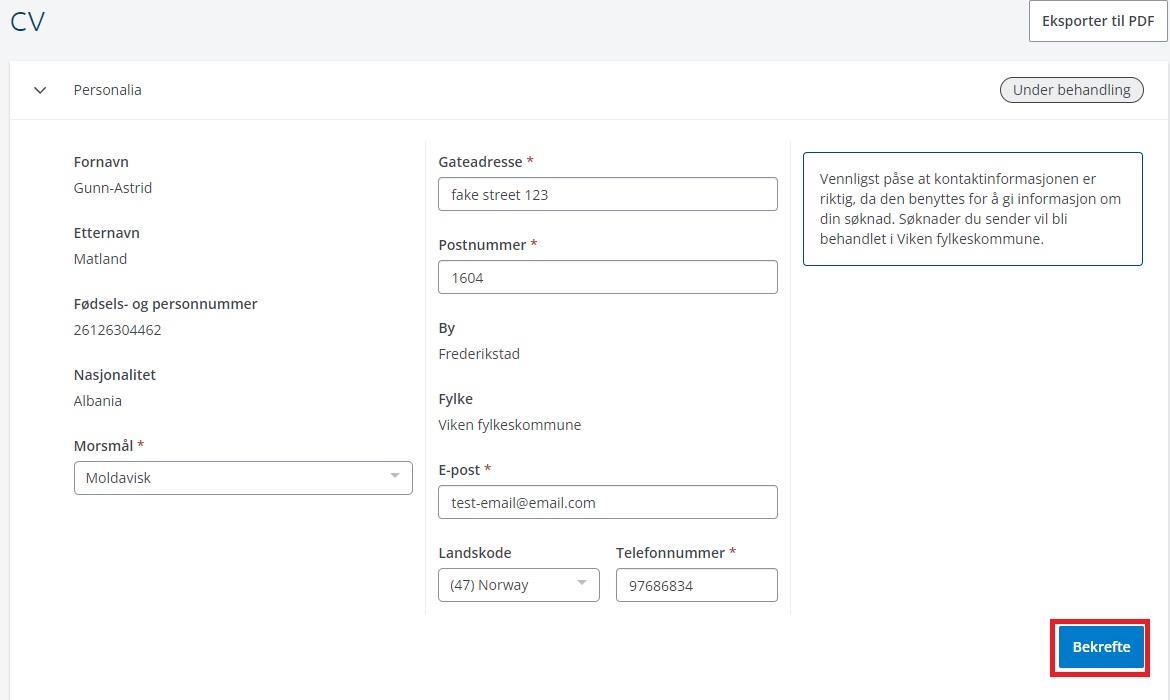1170x700 pixels.
Task: Click the blue Bekrefte button
Action: coord(1101,647)
